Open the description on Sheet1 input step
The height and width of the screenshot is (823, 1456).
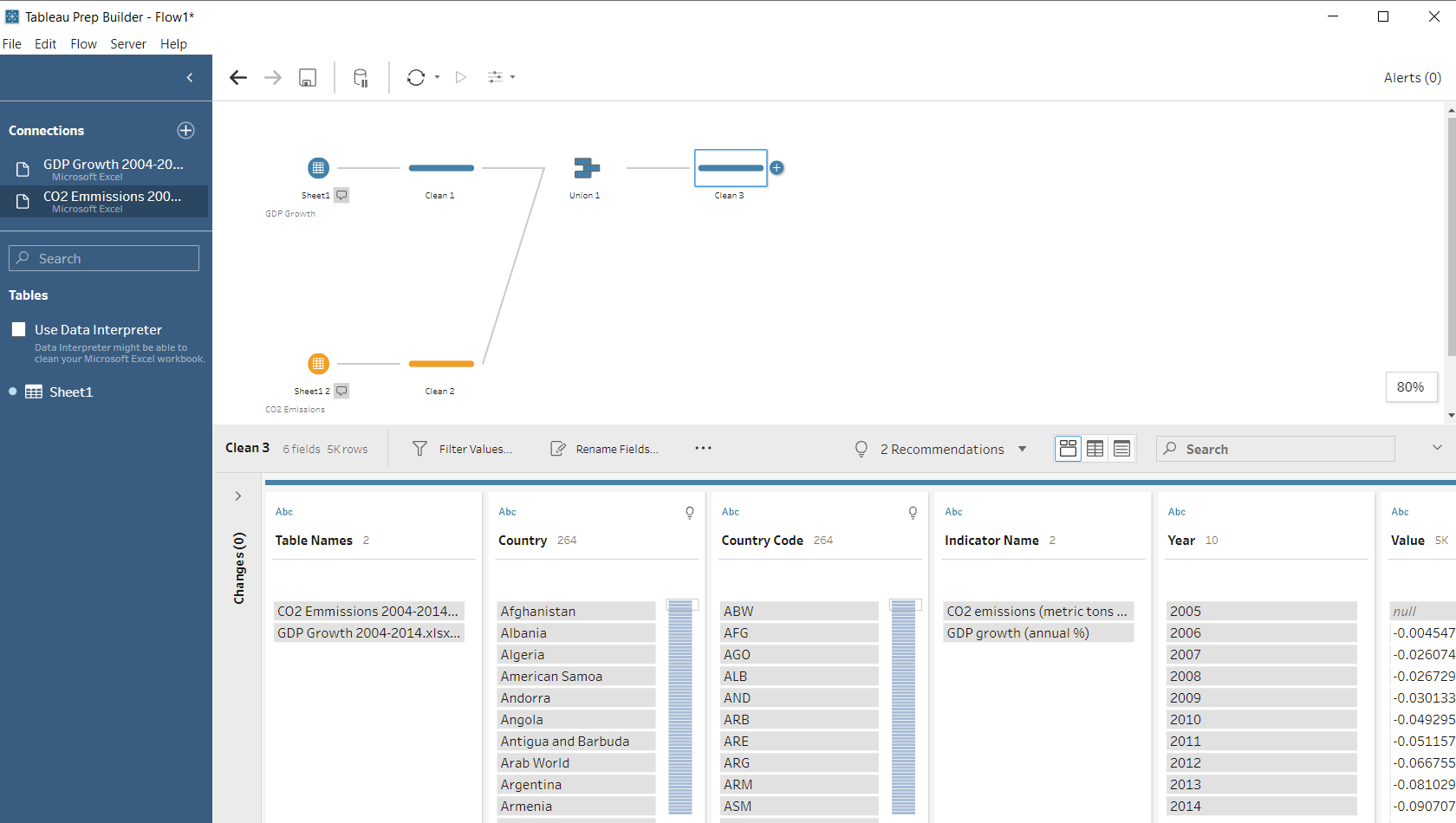click(342, 196)
